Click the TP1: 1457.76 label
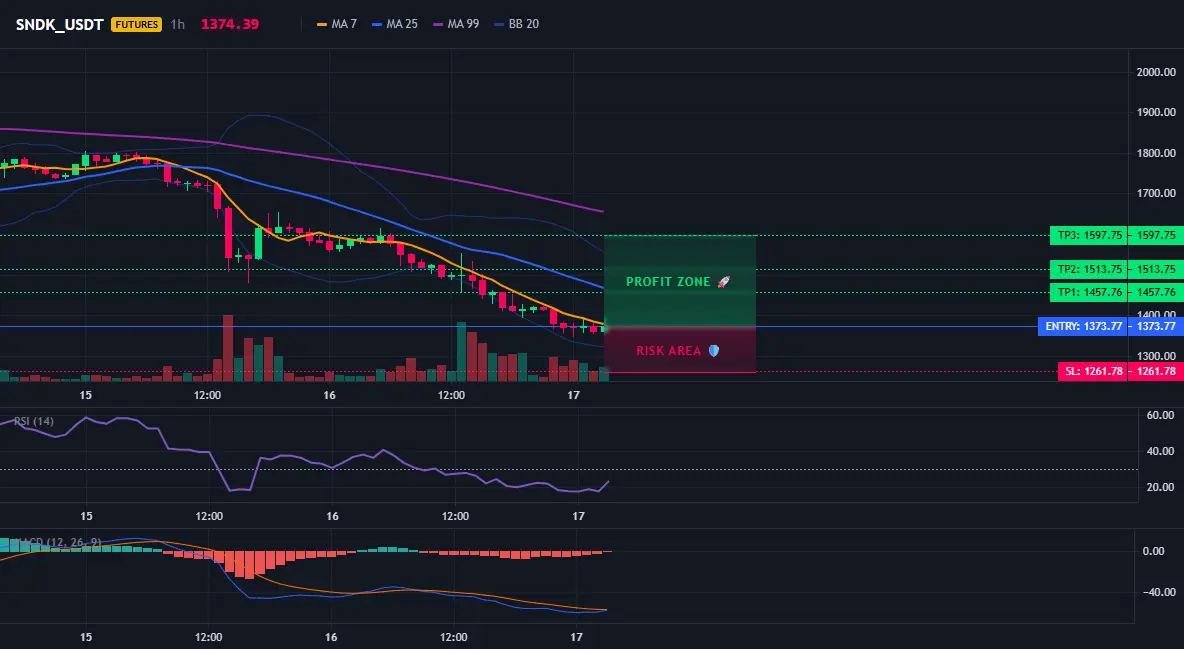Image resolution: width=1184 pixels, height=649 pixels. pos(1088,292)
